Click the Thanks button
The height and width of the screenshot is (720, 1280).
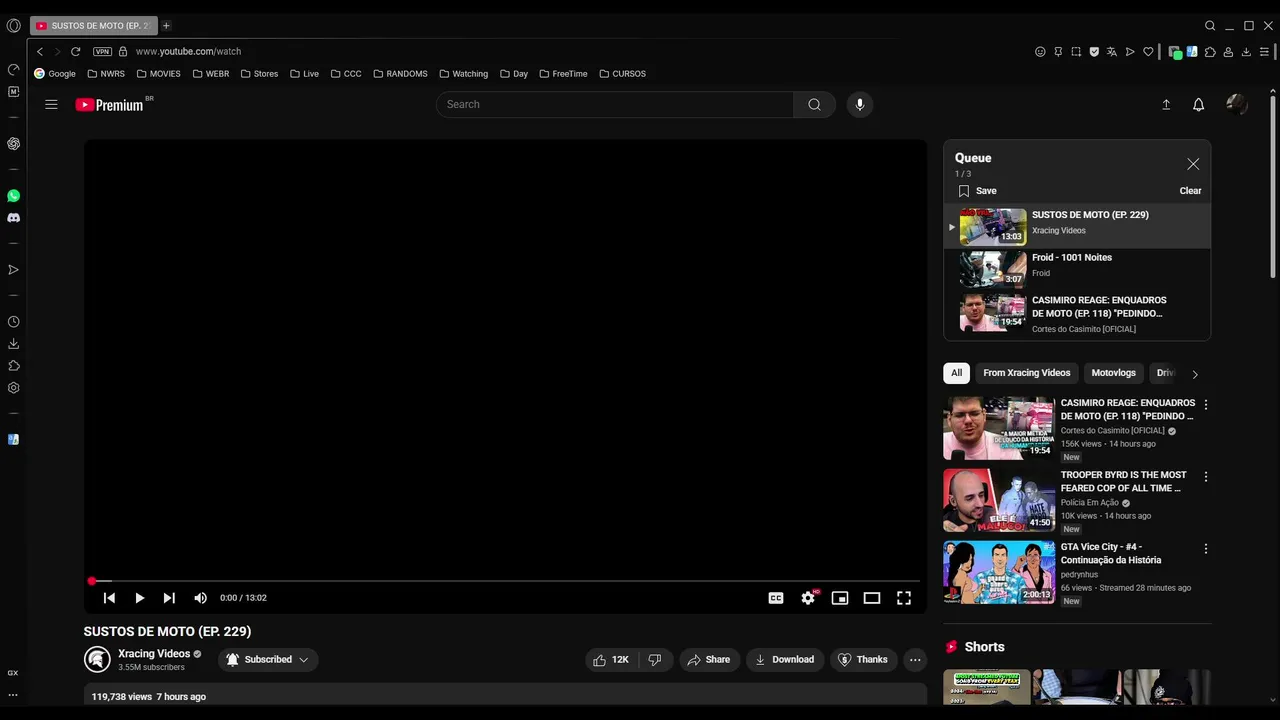point(862,660)
